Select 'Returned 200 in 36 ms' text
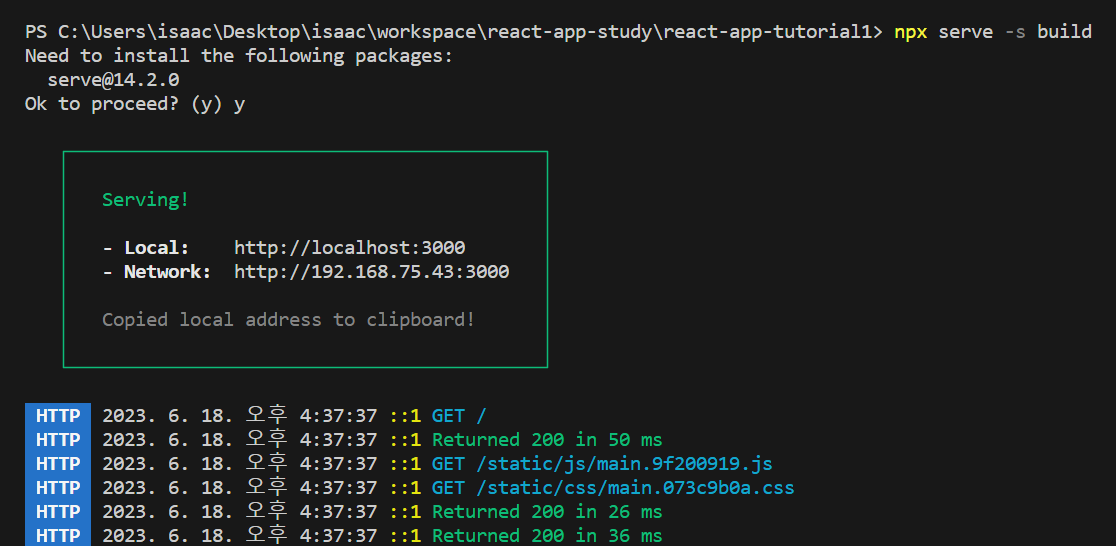The width and height of the screenshot is (1116, 546). [547, 535]
